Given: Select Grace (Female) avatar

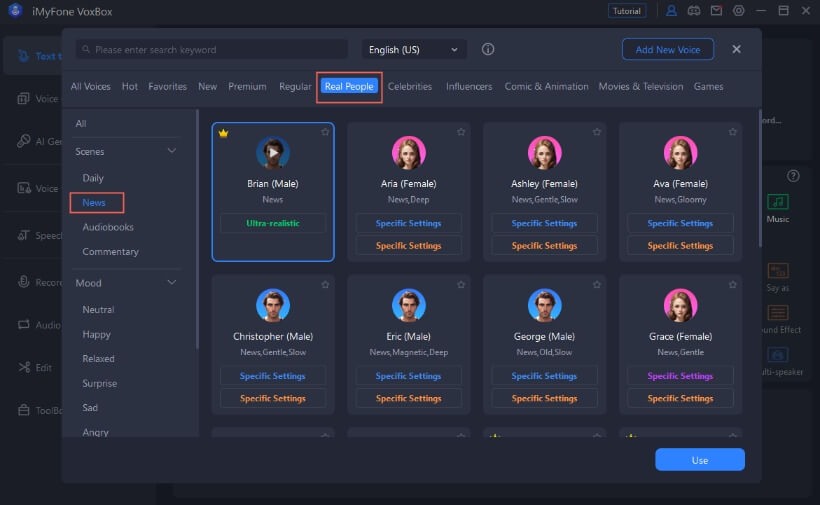Looking at the screenshot, I should coord(680,305).
